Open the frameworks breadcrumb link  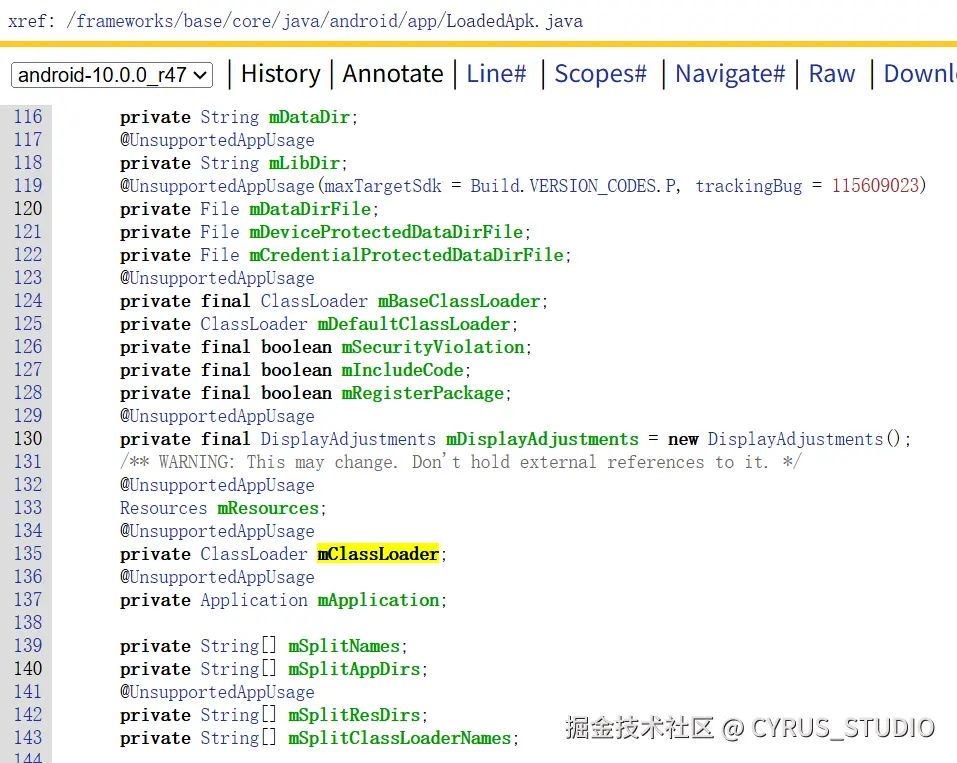pos(125,20)
